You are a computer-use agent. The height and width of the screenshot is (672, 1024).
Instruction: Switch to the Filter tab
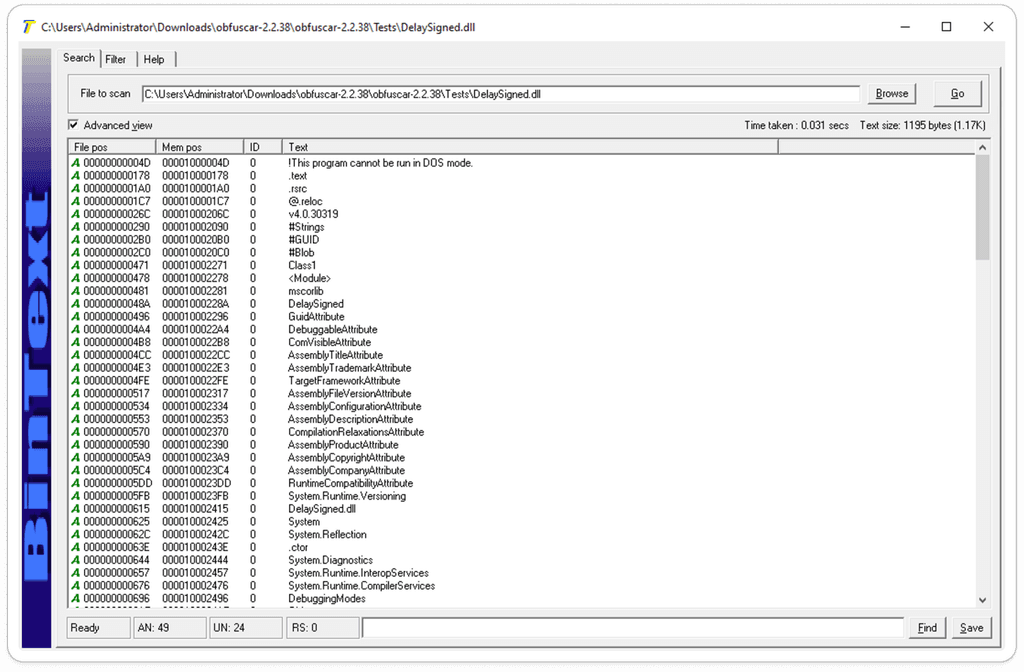(x=116, y=59)
